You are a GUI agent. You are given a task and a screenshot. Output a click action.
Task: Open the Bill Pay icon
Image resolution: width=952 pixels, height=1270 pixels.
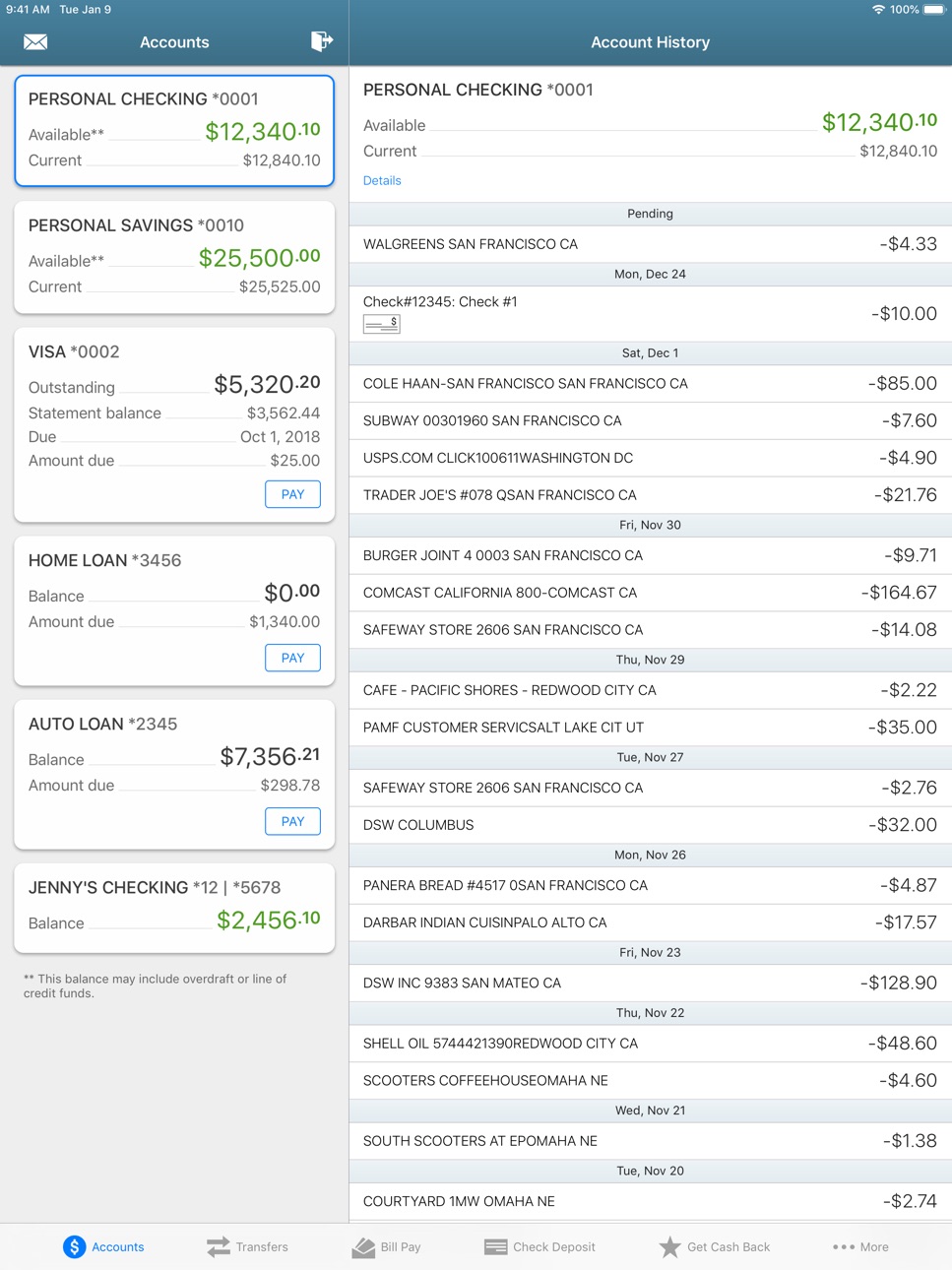[363, 1247]
